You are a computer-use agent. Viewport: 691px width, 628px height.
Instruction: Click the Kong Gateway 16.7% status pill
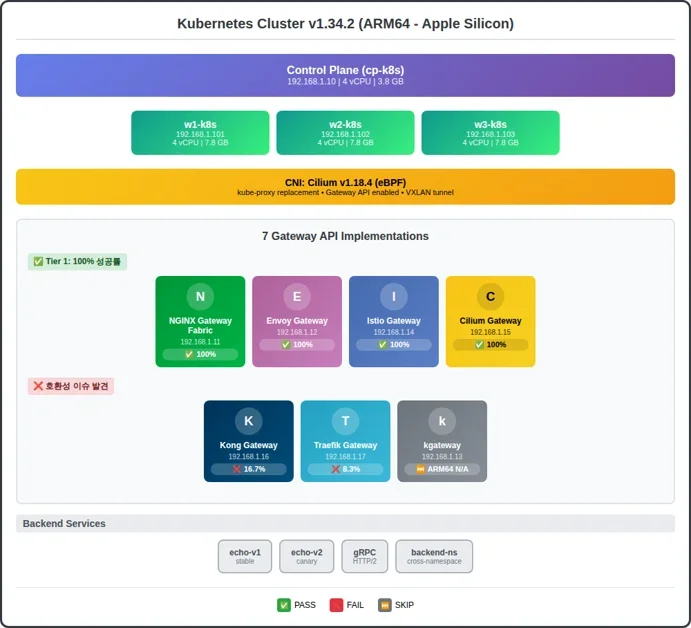249,469
